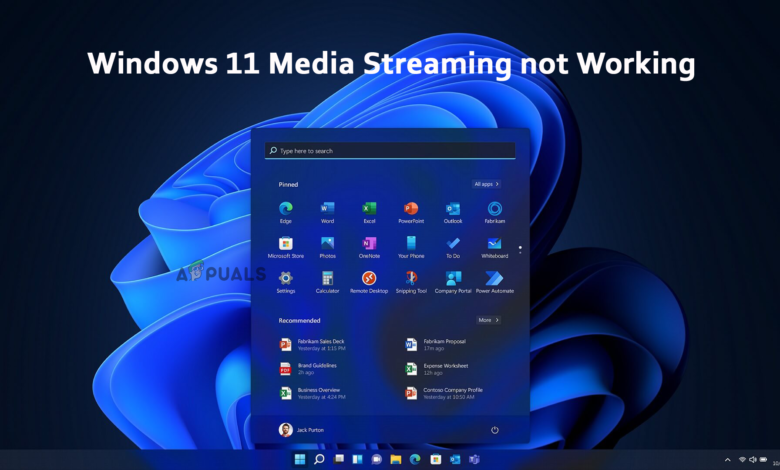Viewport: 780px width, 470px height.
Task: Launch Microsoft Store from pinned apps
Action: coord(286,247)
